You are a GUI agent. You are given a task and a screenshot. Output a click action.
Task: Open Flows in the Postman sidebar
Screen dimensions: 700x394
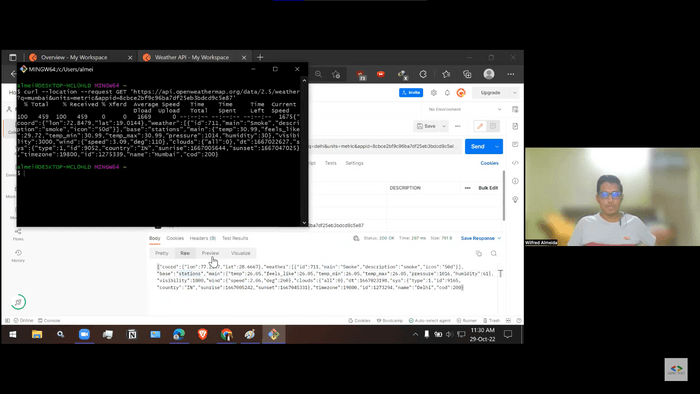pyautogui.click(x=18, y=234)
